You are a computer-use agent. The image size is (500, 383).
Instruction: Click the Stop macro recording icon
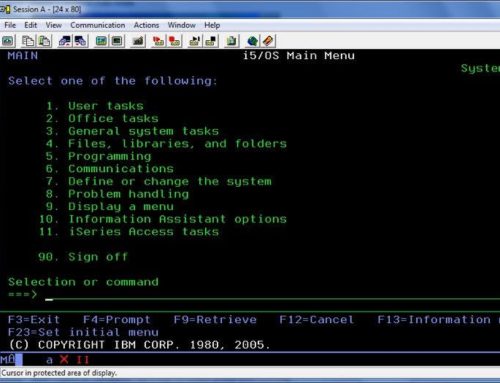pos(175,41)
